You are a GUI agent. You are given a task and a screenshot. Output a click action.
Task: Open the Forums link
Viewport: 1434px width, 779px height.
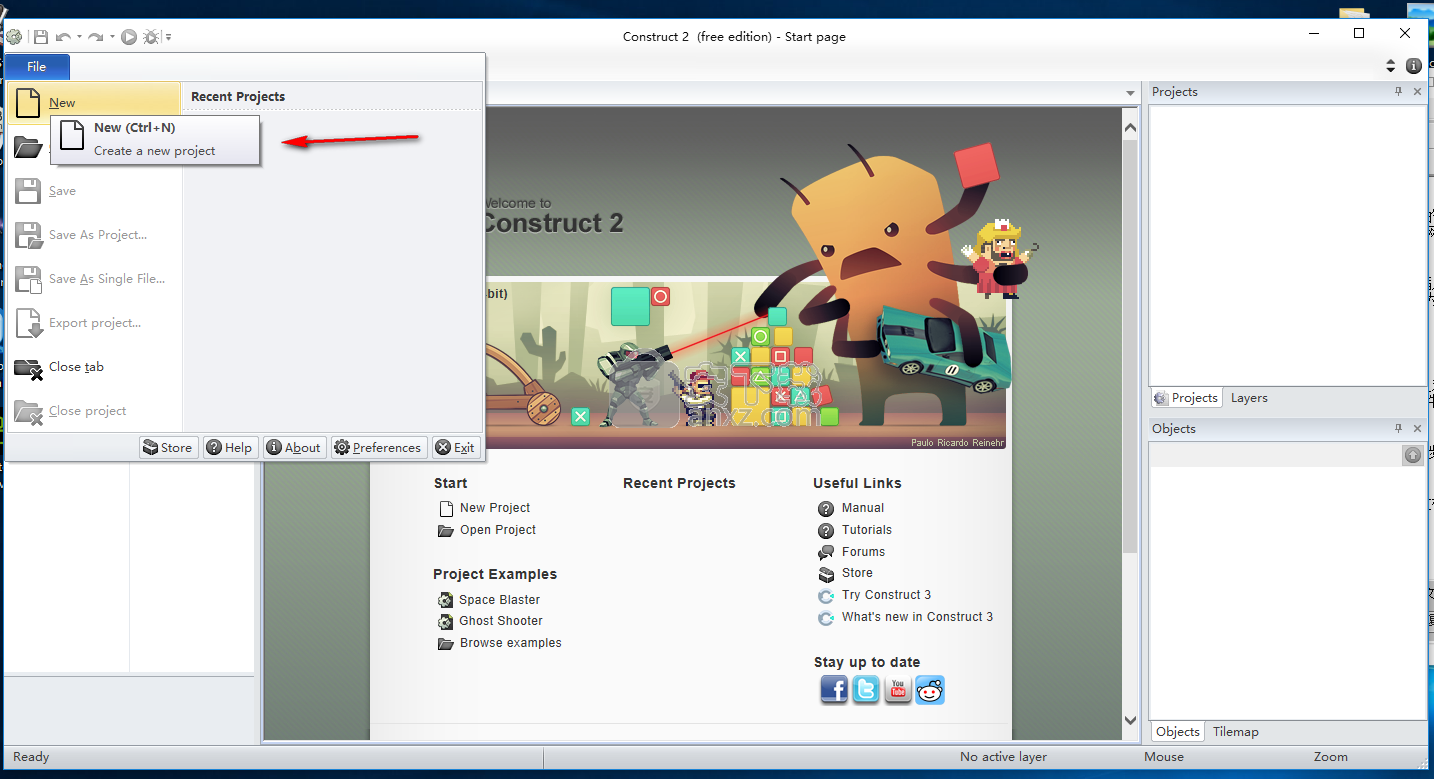(x=863, y=552)
